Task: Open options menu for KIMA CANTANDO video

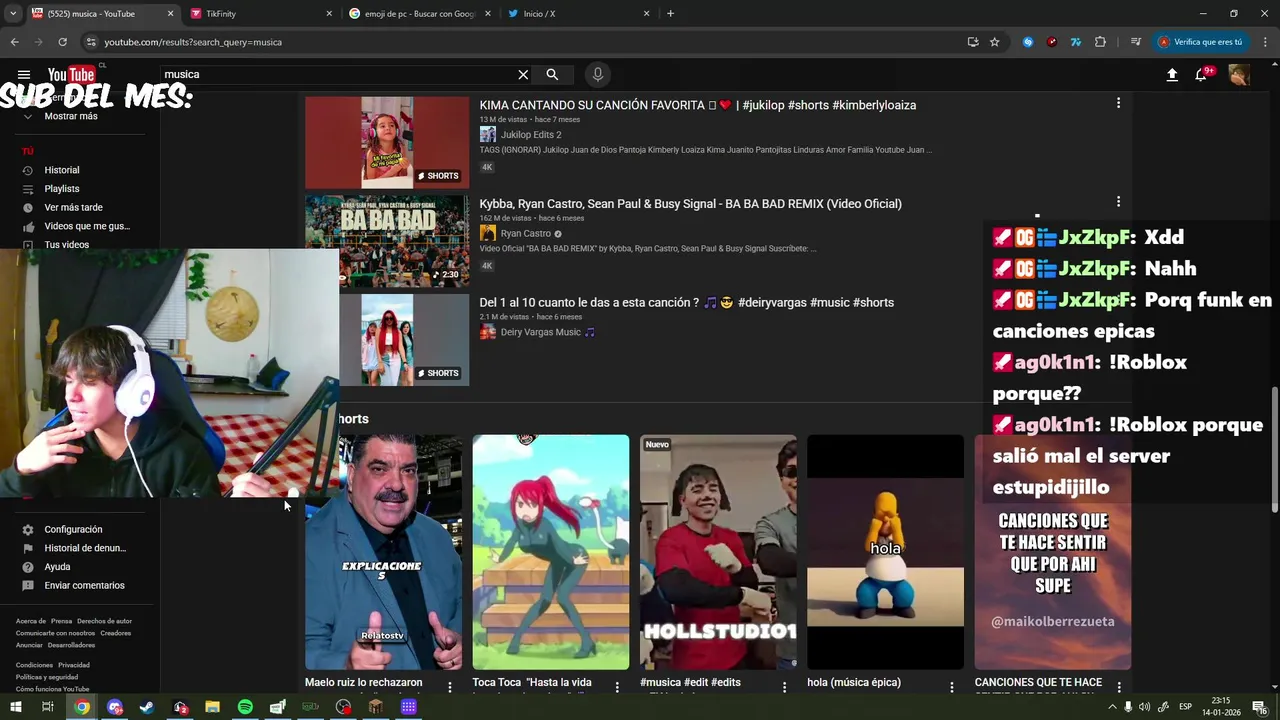Action: click(x=1118, y=103)
